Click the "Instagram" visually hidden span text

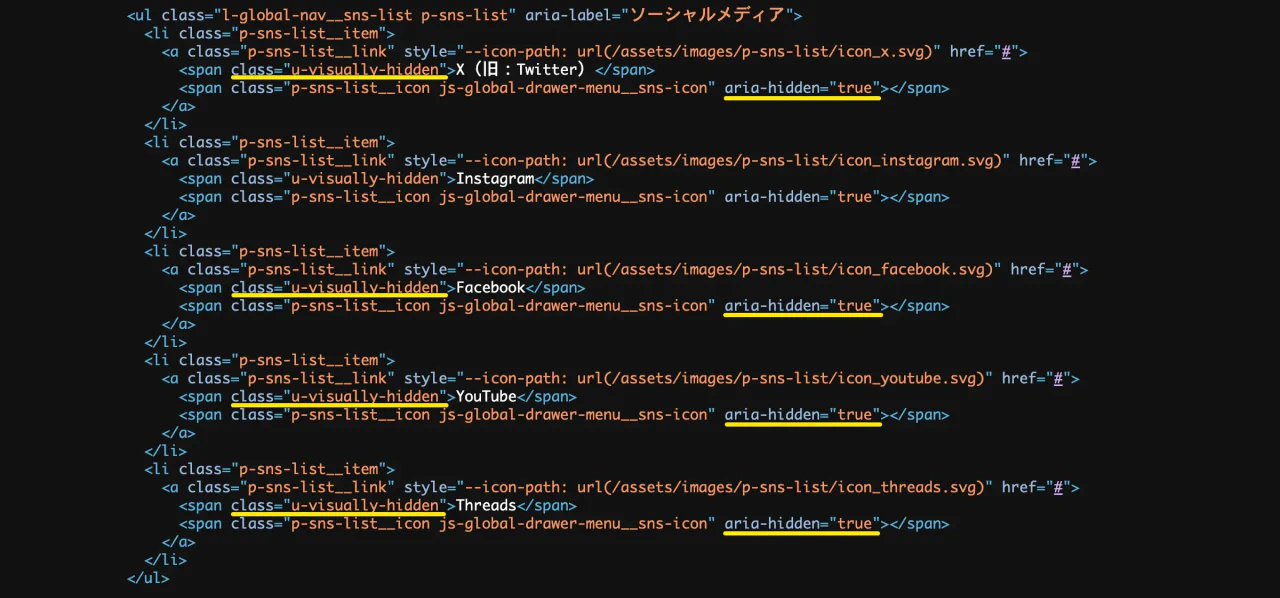tap(495, 179)
